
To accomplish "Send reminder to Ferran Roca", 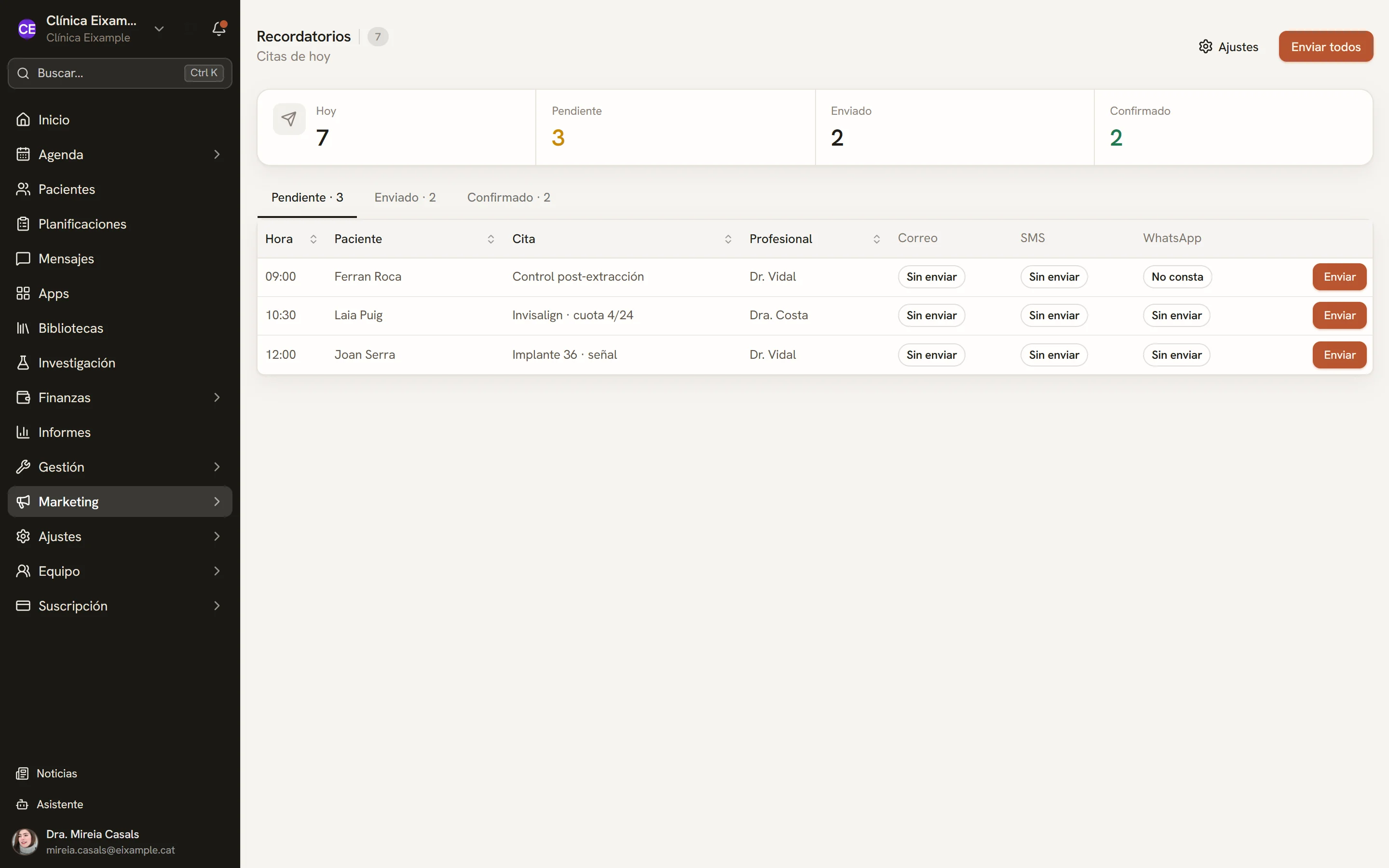I will click(x=1339, y=277).
